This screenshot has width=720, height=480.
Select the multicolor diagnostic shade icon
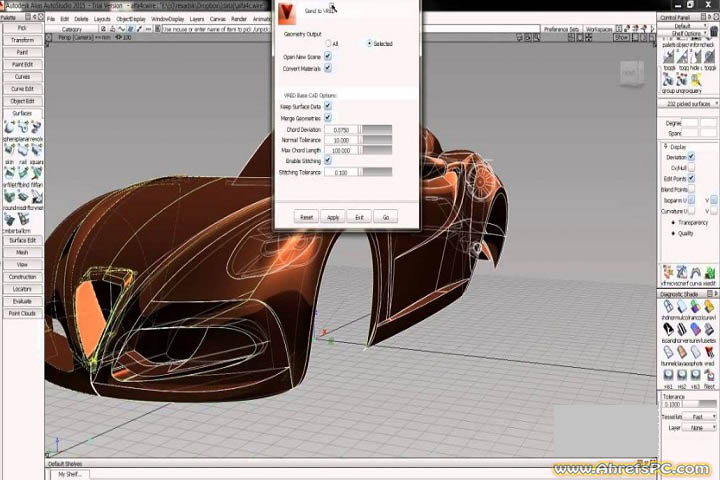[682, 306]
